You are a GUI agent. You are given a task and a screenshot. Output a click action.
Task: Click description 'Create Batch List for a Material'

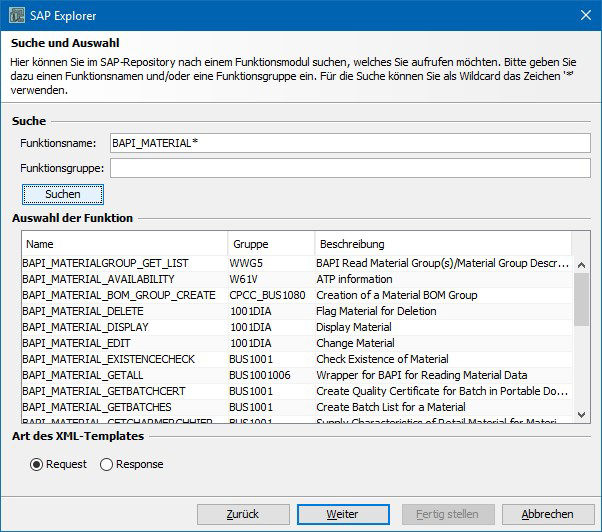pos(391,407)
